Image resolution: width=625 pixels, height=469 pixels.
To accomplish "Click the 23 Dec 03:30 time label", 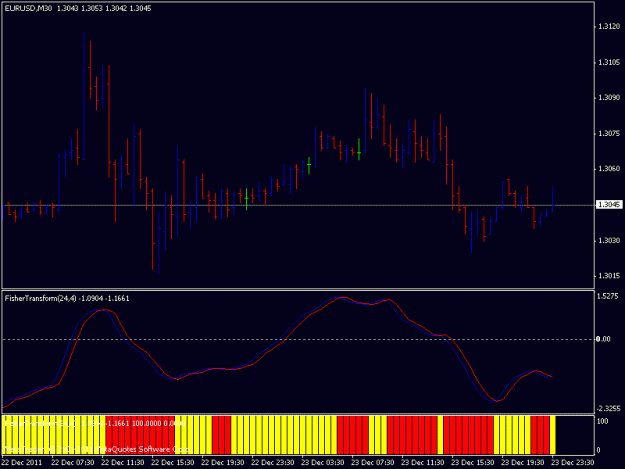I will (322, 462).
